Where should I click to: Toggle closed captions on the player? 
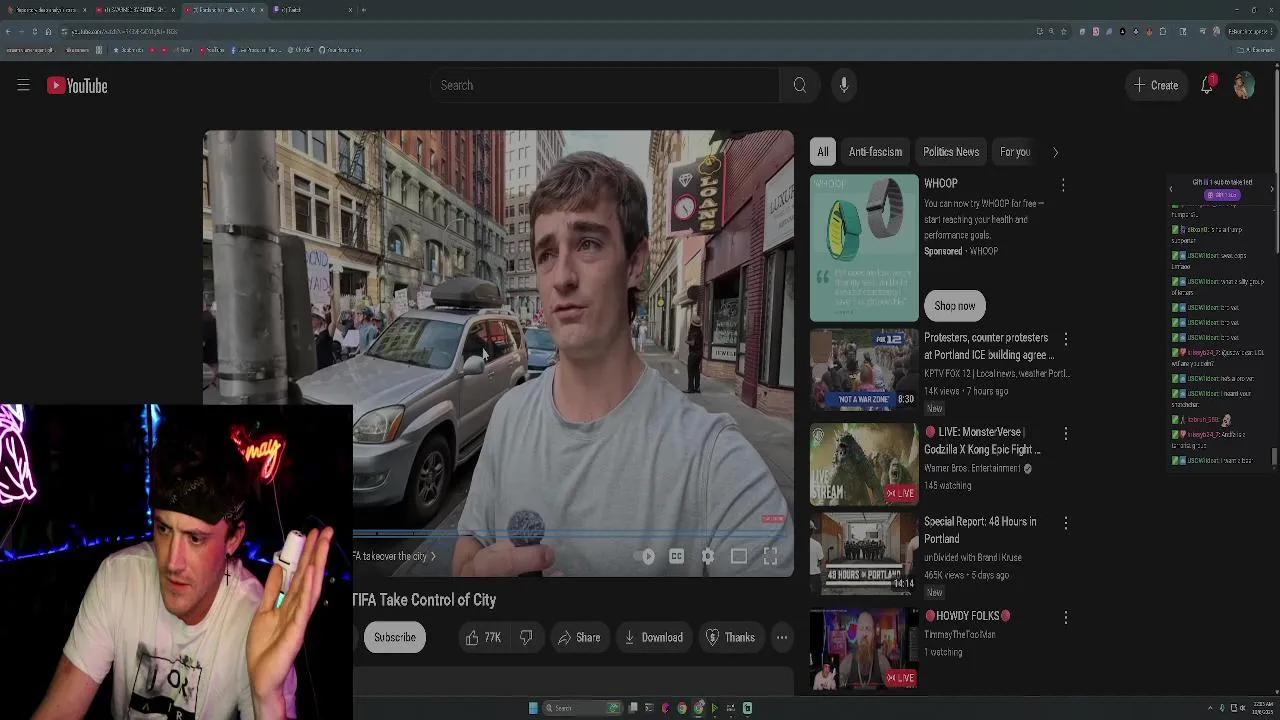point(677,556)
